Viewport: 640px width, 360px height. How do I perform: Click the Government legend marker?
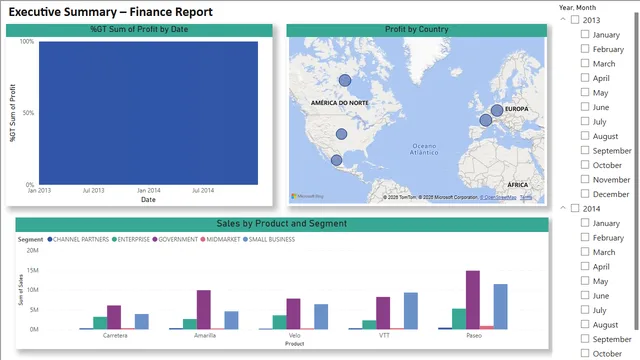pyautogui.click(x=155, y=239)
